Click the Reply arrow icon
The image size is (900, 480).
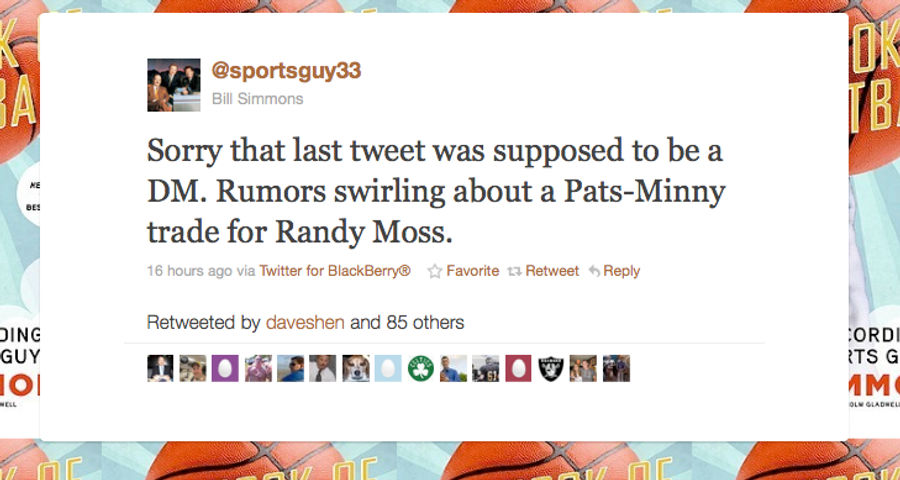[x=595, y=271]
